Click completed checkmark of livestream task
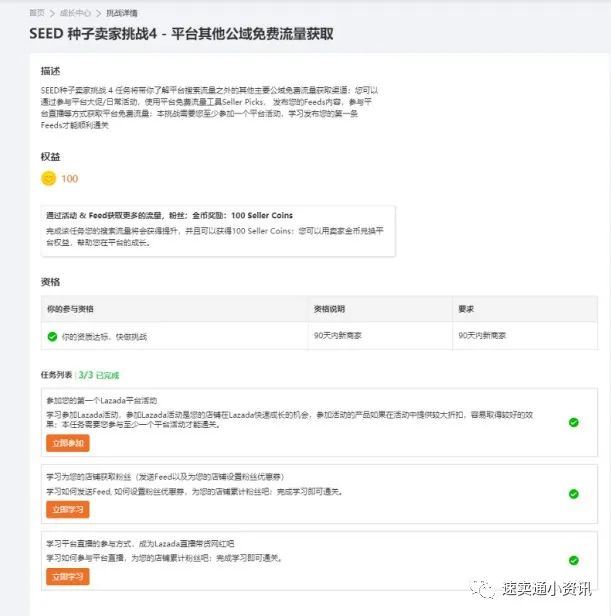This screenshot has width=611, height=616. [x=574, y=561]
